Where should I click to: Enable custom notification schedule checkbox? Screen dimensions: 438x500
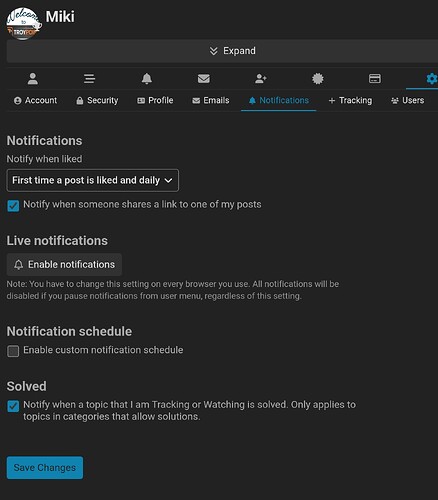[x=13, y=351]
